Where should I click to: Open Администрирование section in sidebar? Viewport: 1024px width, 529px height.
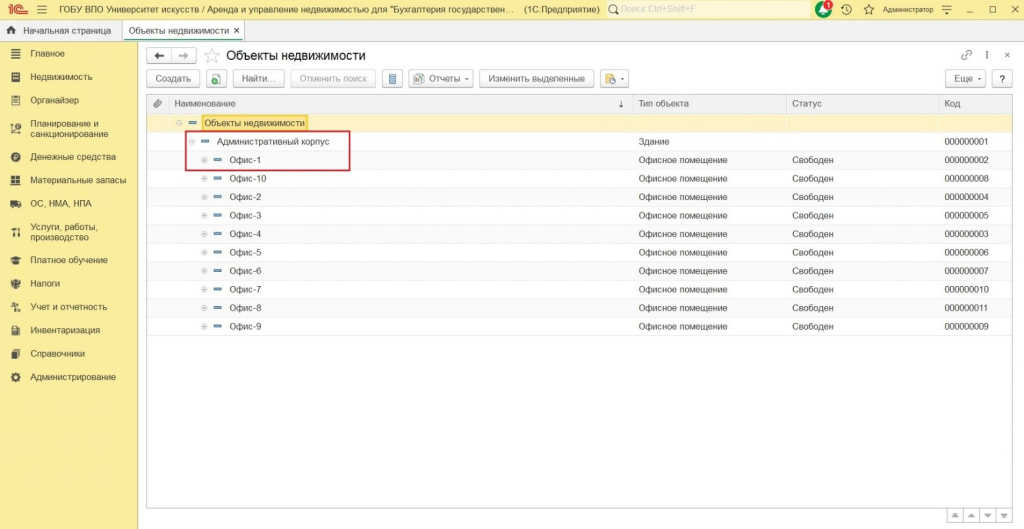click(x=72, y=377)
